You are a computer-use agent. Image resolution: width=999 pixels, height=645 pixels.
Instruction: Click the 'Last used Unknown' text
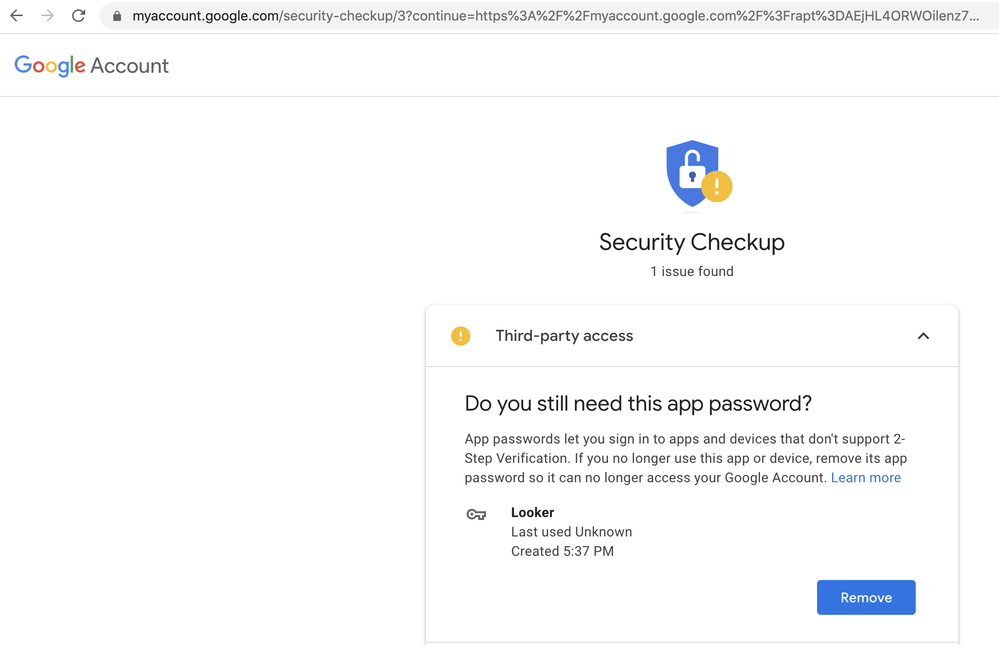click(x=571, y=532)
